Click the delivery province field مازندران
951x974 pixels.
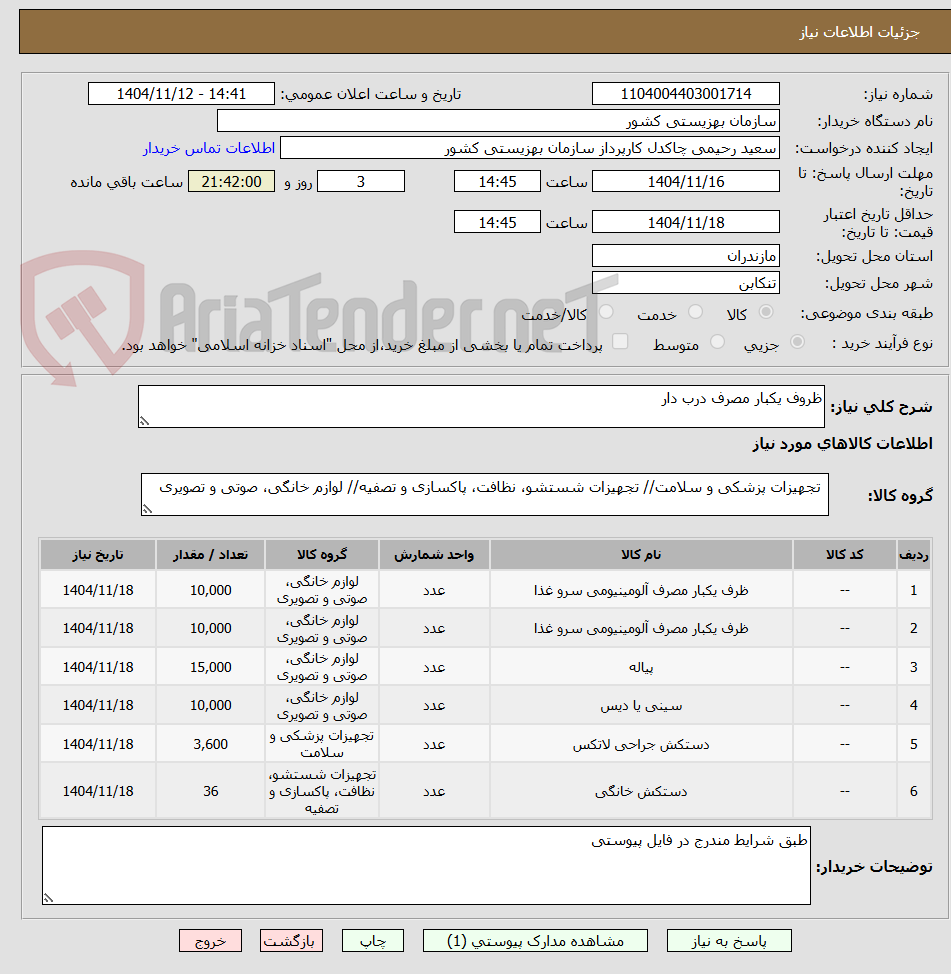pos(686,256)
